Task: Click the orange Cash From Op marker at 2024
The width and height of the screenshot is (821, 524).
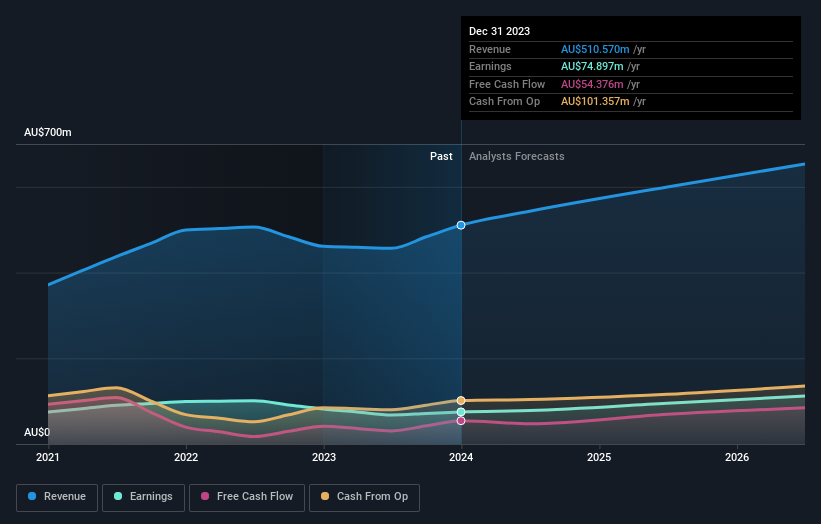Action: (x=461, y=400)
